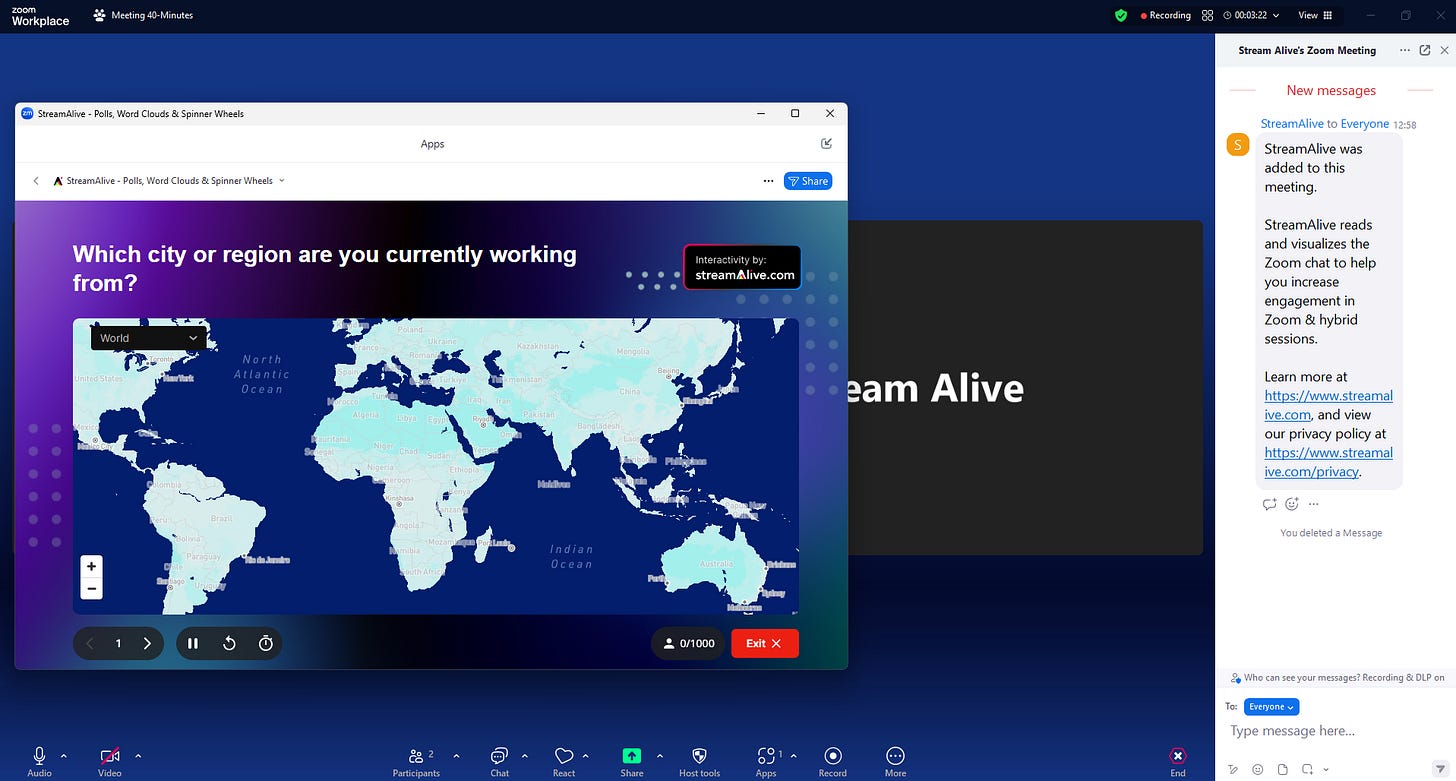This screenshot has height=781, width=1456.
Task: Reply to the StreamAlive message
Action: click(x=1270, y=504)
